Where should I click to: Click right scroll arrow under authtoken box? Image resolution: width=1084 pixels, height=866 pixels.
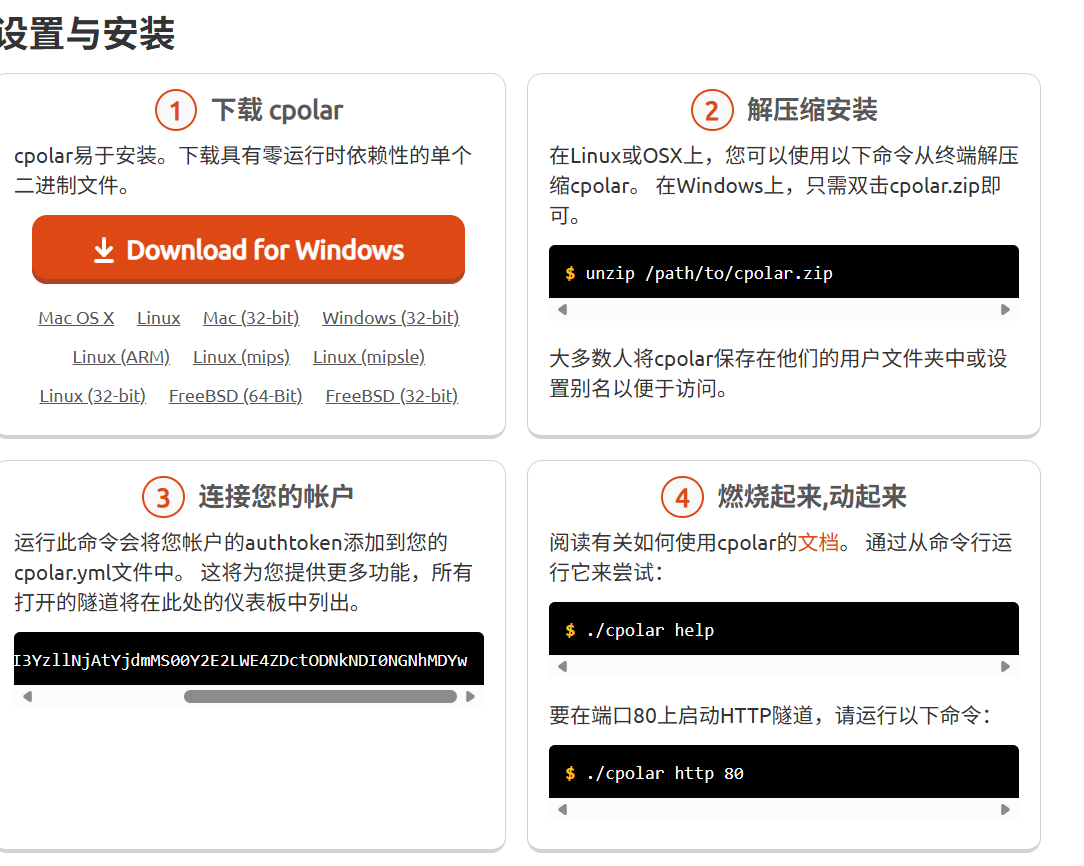click(x=471, y=697)
